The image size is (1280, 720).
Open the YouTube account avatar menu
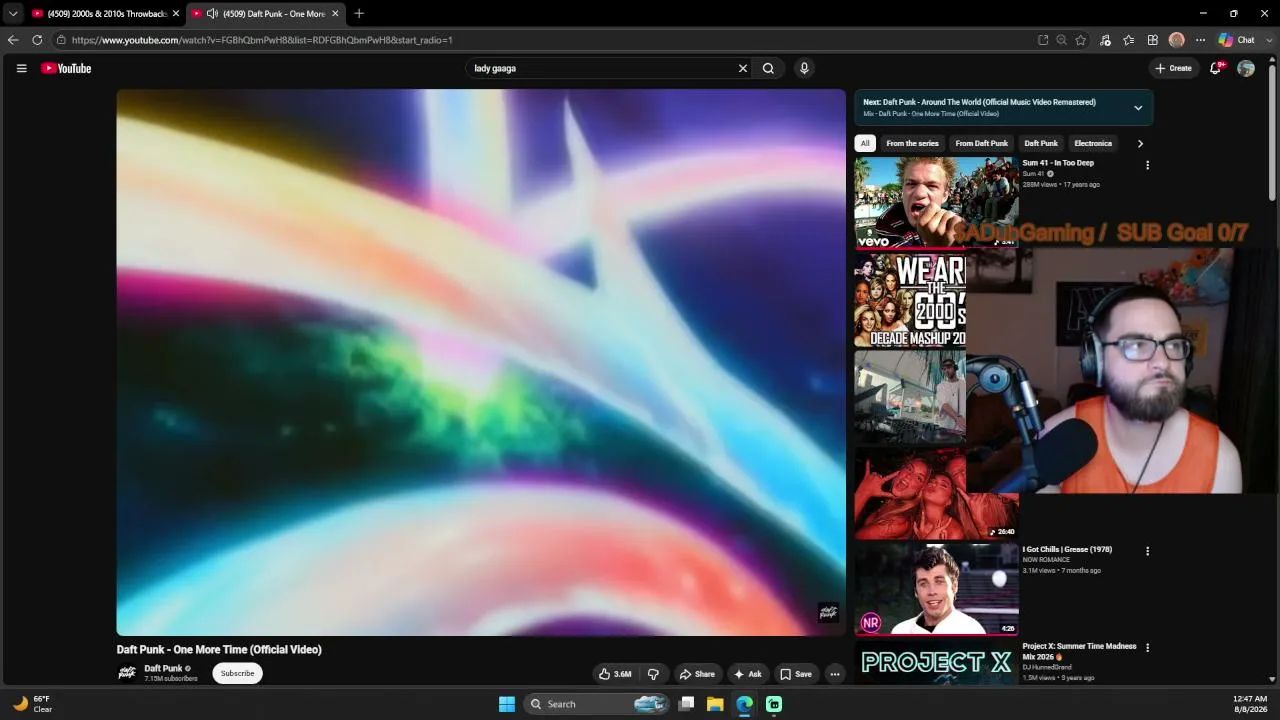tap(1246, 68)
